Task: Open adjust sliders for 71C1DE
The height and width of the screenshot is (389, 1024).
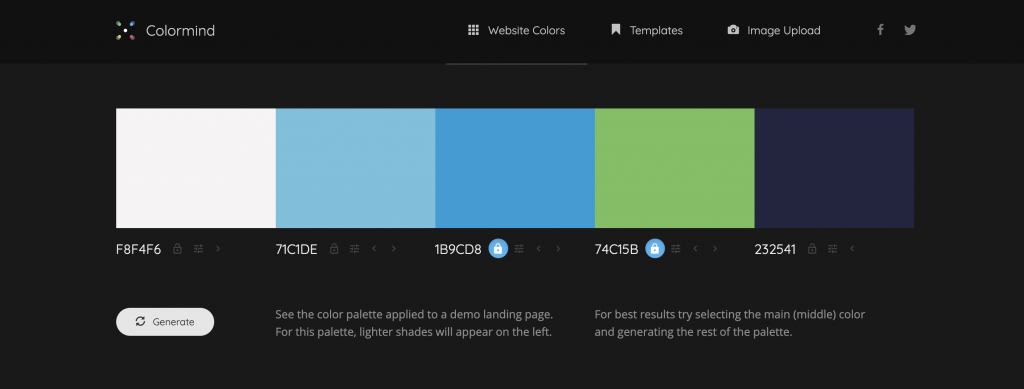Action: [x=355, y=249]
